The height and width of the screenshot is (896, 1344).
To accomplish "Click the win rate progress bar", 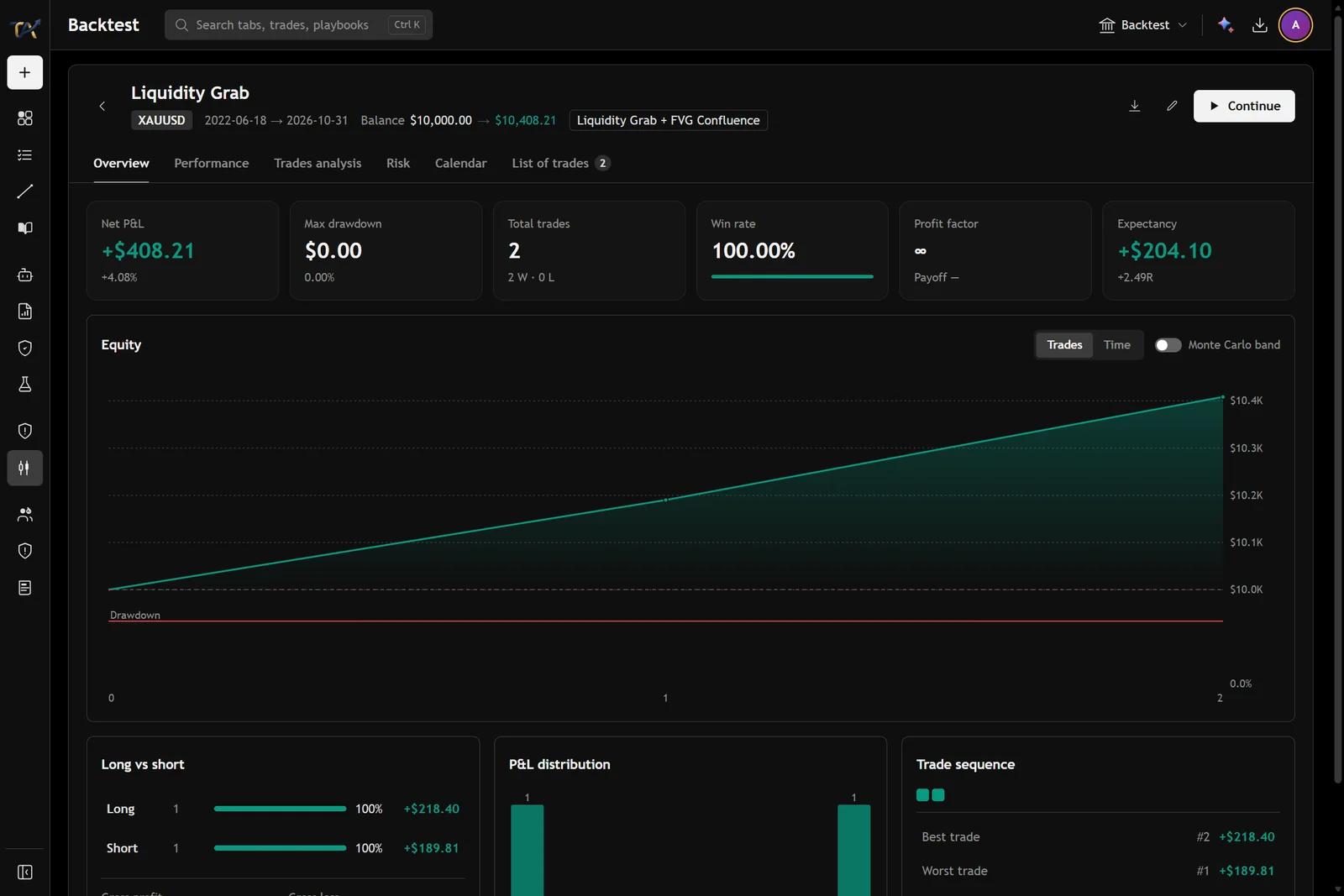I will pyautogui.click(x=792, y=276).
